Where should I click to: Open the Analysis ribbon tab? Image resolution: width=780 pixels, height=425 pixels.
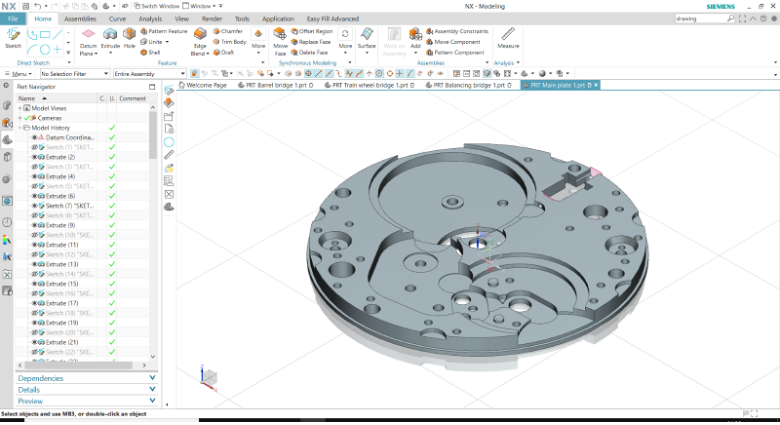(x=150, y=19)
